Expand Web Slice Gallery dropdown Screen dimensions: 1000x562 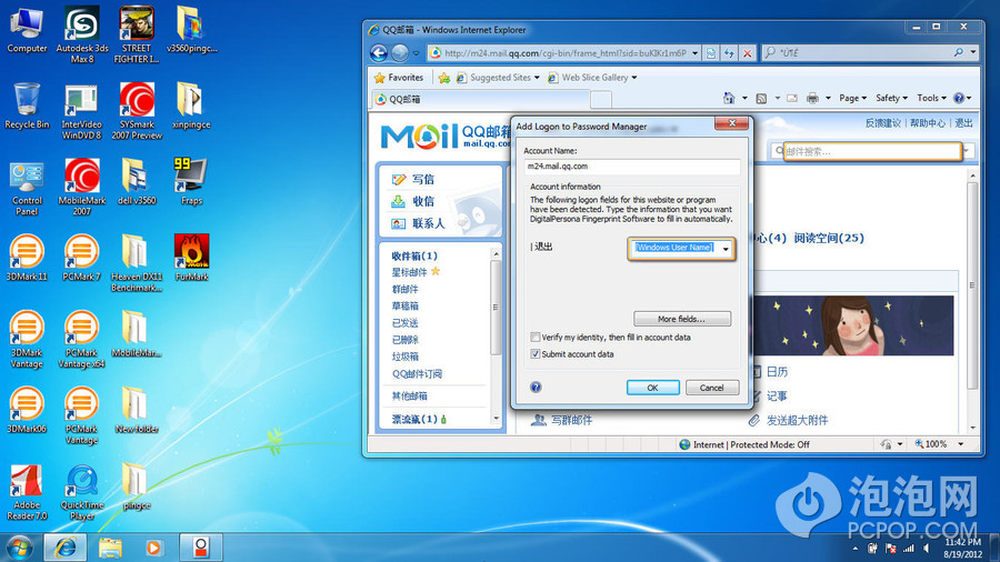tap(634, 77)
